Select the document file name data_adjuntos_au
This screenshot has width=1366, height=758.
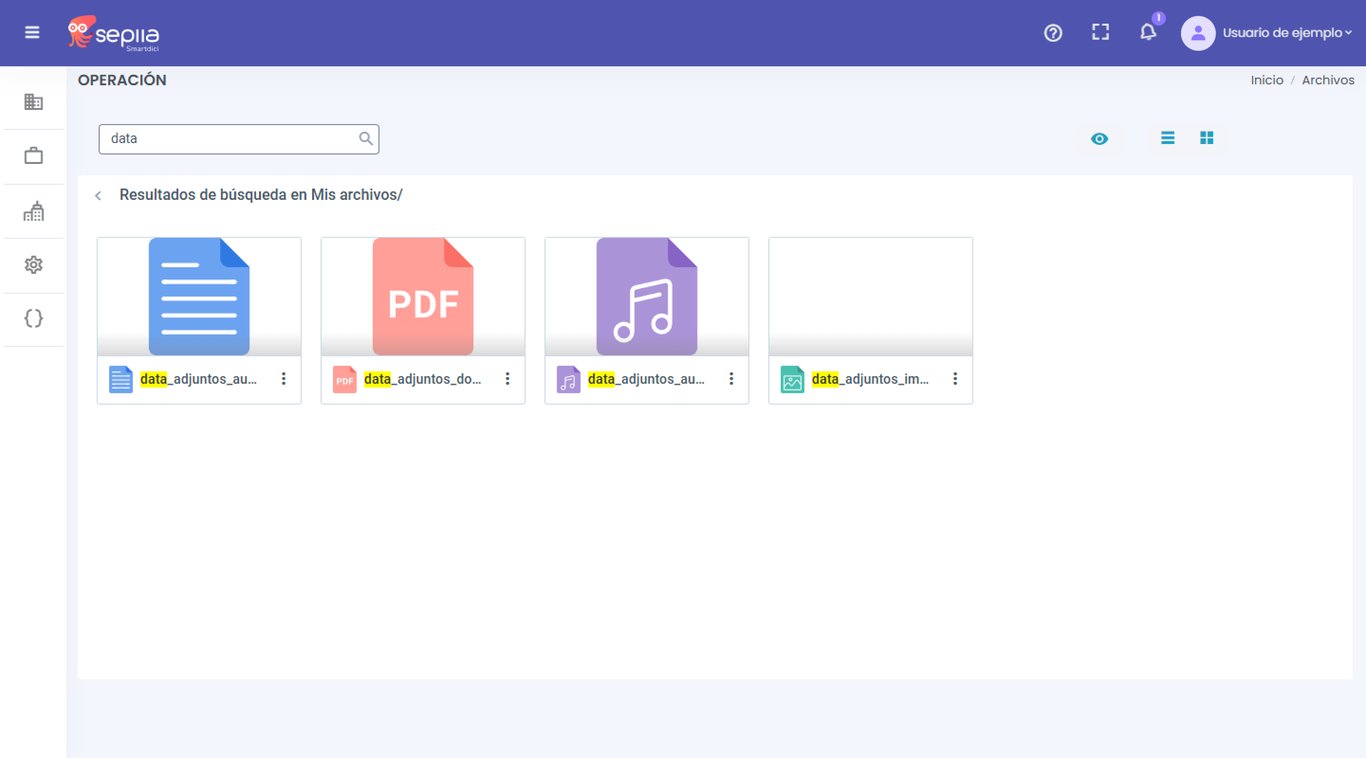(199, 380)
